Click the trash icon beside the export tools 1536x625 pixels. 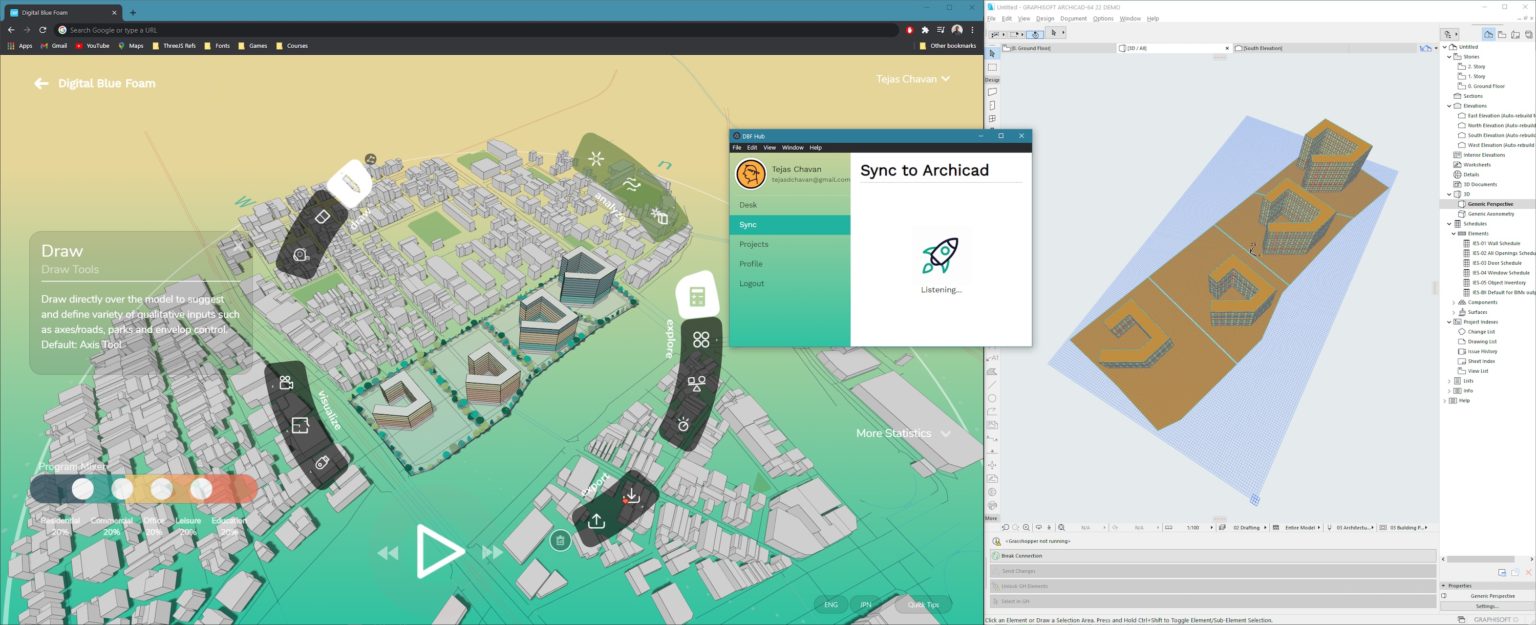[x=560, y=539]
